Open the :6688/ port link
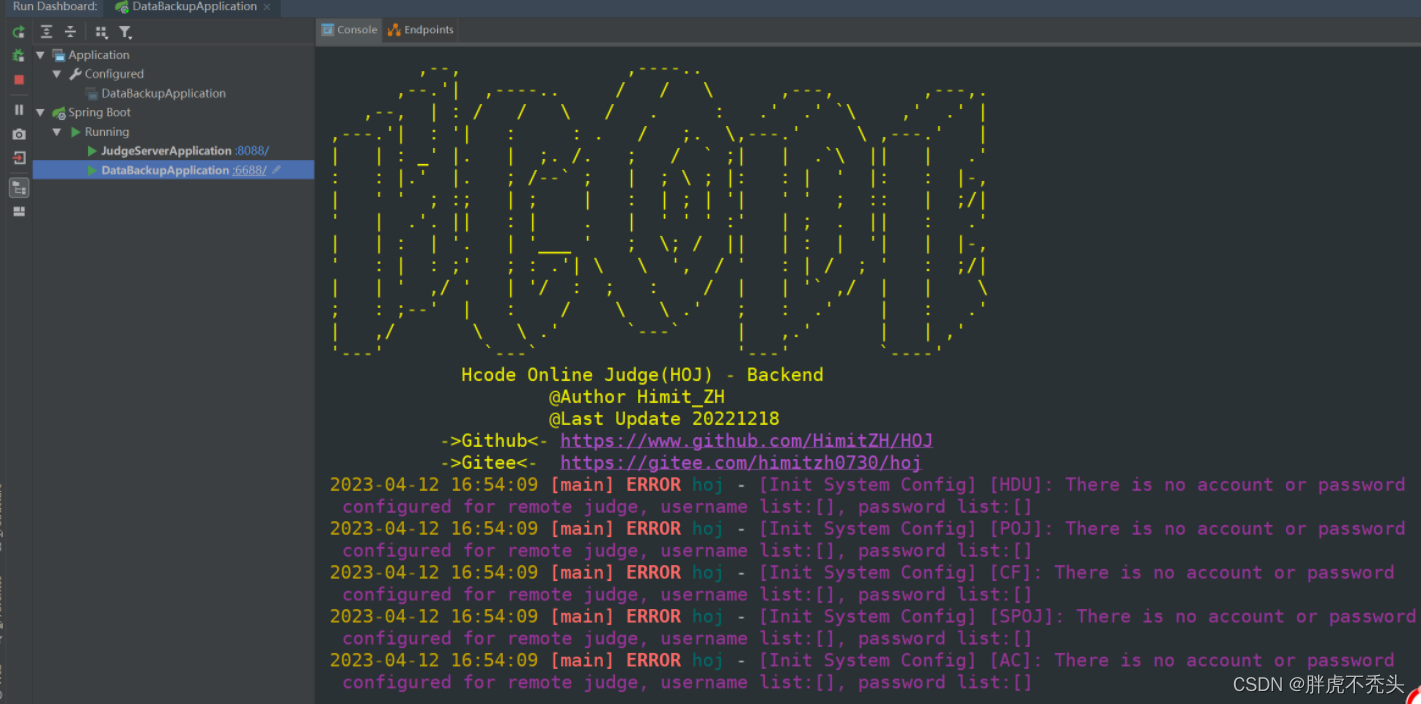Screen dimensions: 1421x704 [x=249, y=170]
